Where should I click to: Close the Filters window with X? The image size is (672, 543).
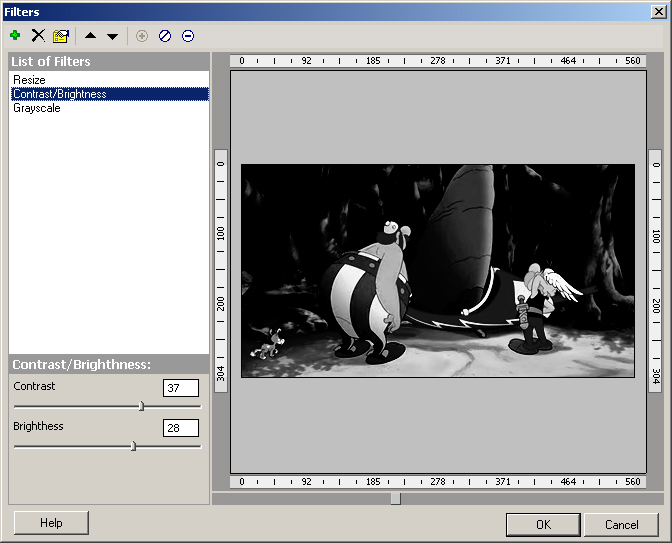[658, 12]
